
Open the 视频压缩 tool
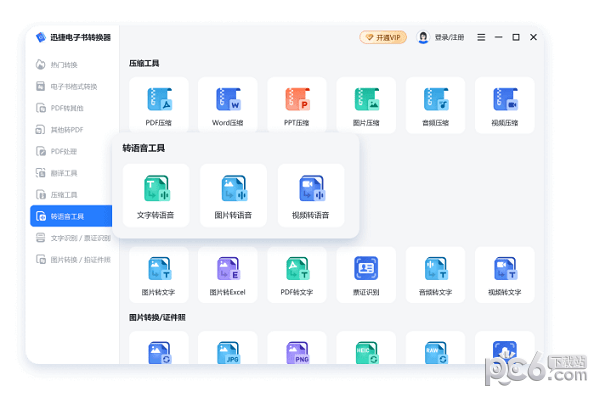505,104
